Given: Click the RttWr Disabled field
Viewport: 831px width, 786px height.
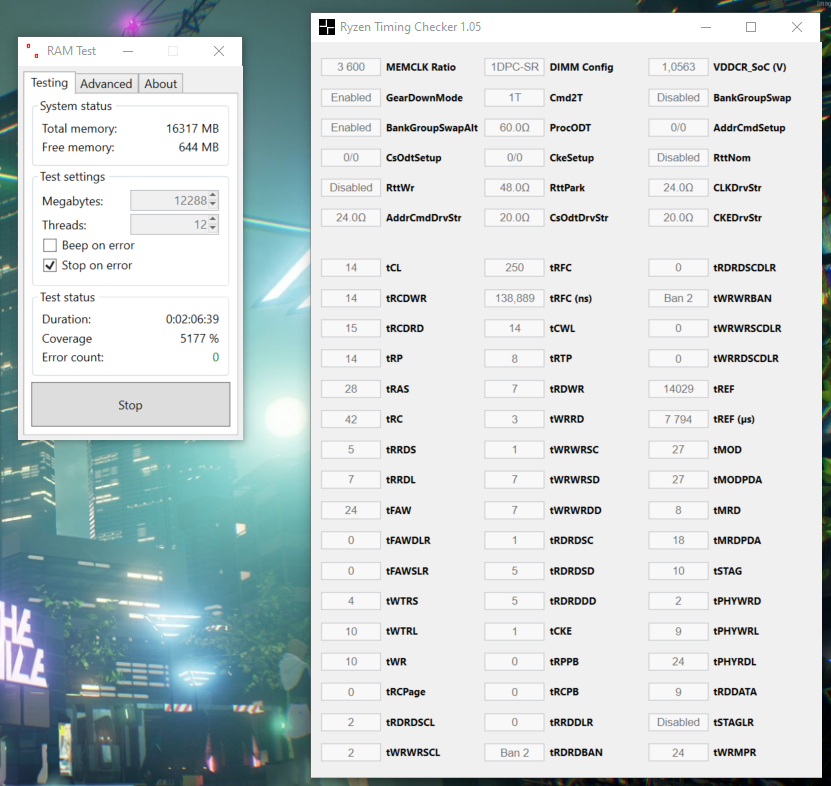Looking at the screenshot, I should [x=351, y=188].
